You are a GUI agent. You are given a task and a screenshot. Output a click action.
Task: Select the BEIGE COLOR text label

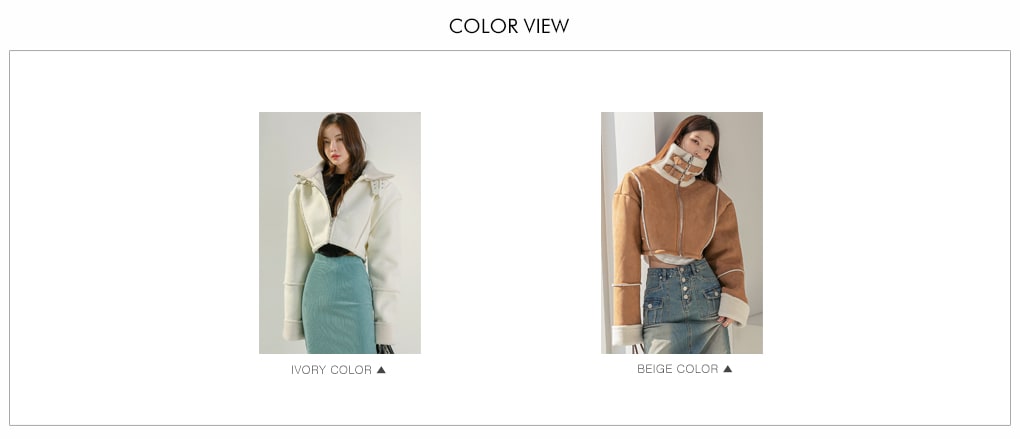pyautogui.click(x=677, y=369)
